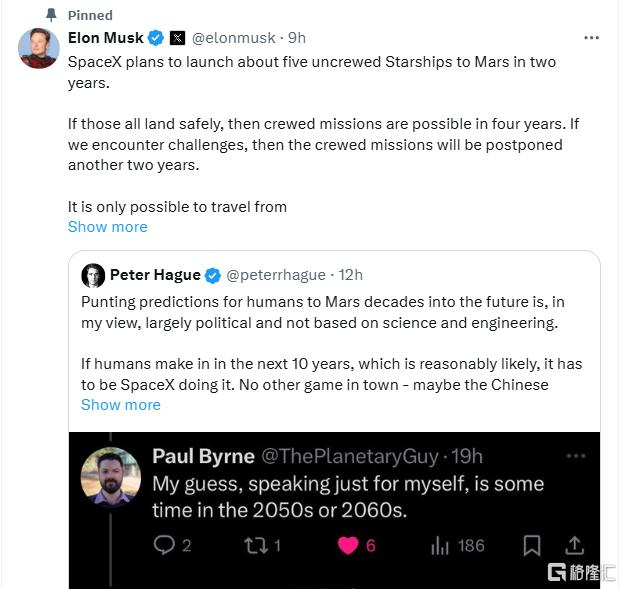Click the Elon Musk display name
622x589 pixels.
106,38
